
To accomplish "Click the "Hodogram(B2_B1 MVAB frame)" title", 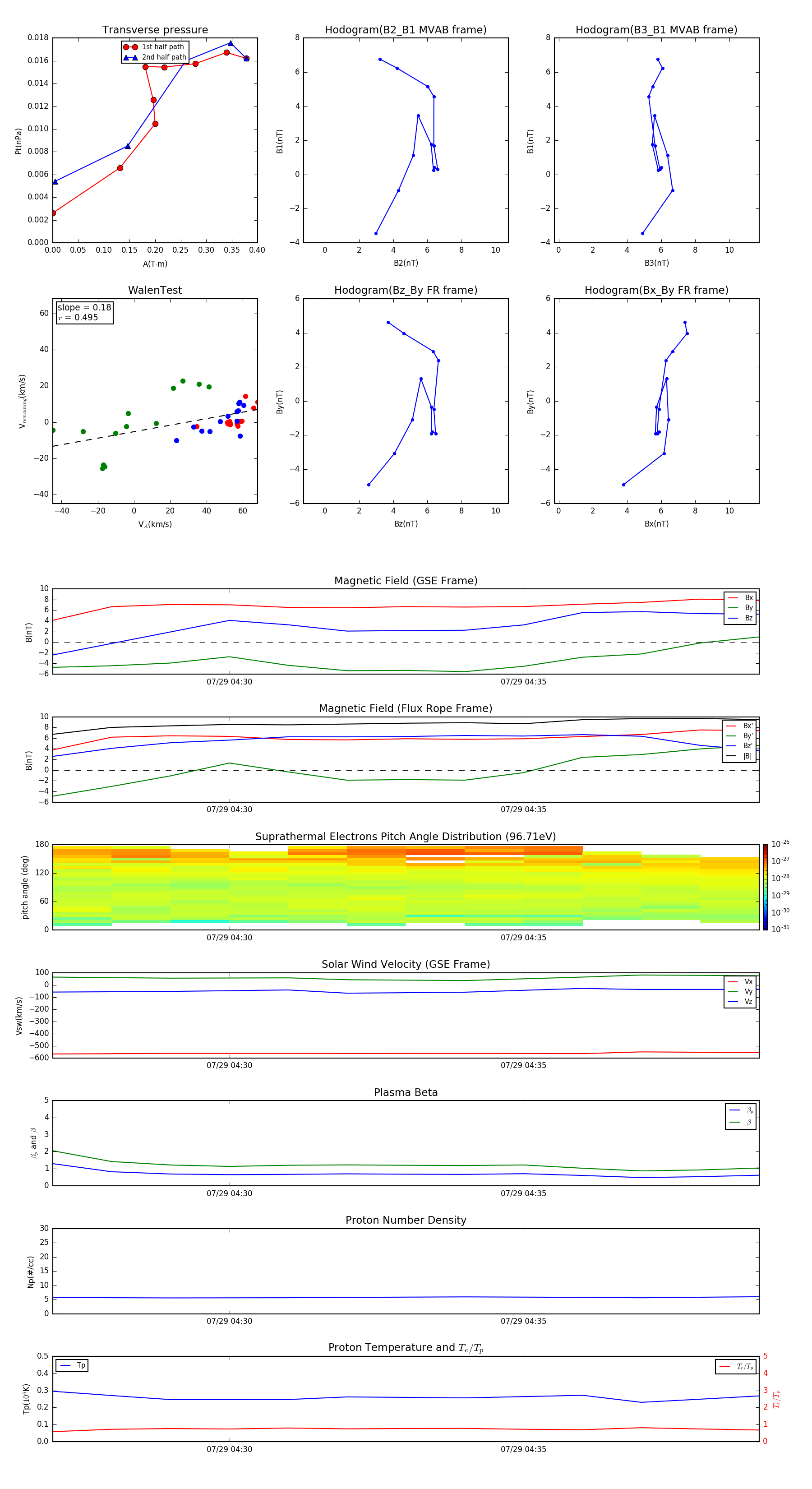I will point(406,30).
